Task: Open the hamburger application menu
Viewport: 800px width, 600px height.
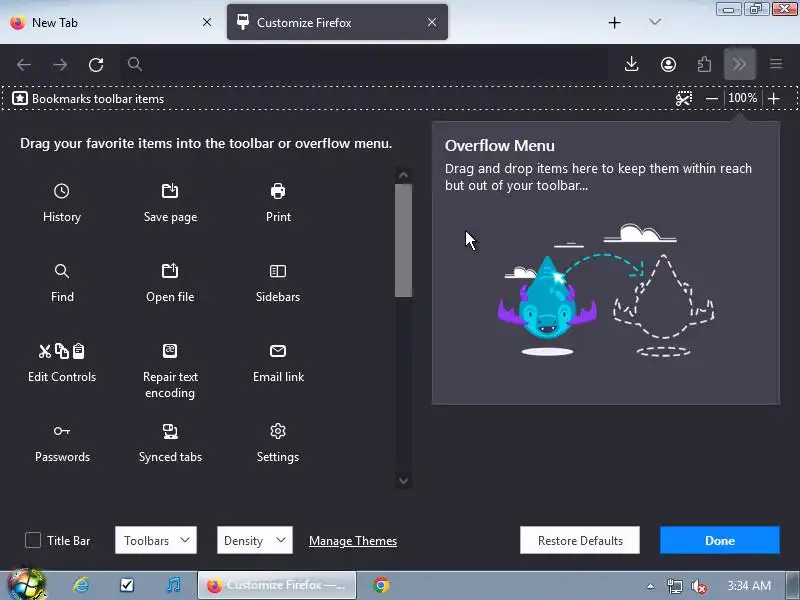Action: [776, 64]
